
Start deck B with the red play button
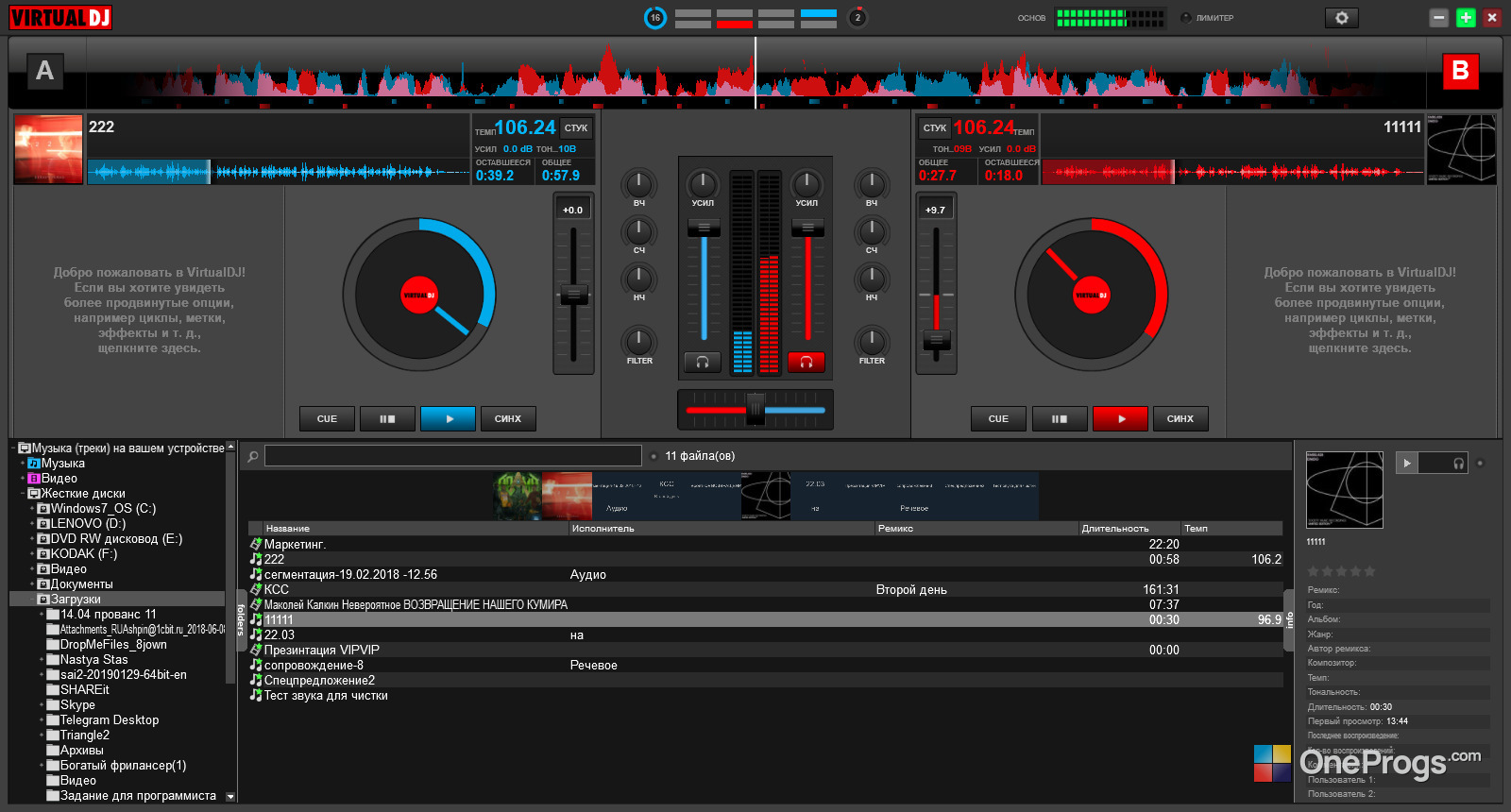1120,418
